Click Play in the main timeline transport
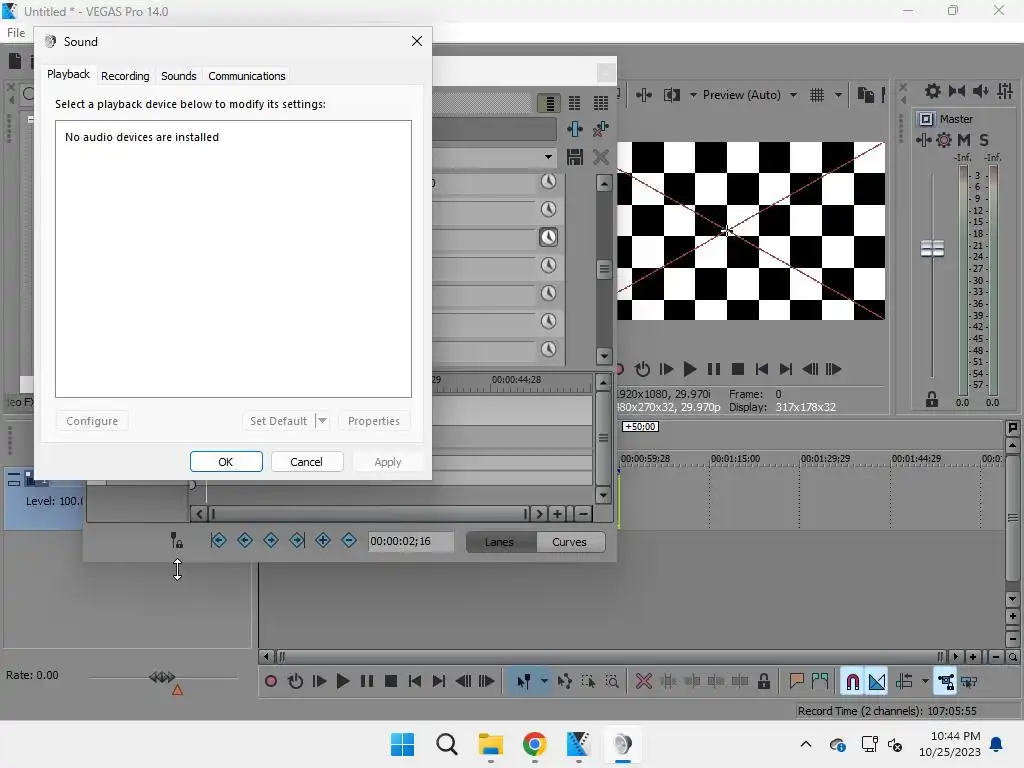 point(343,682)
